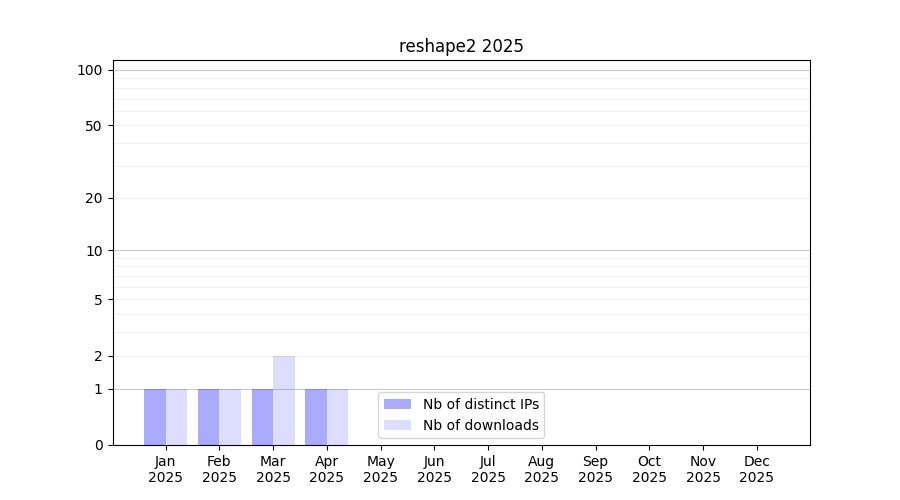Select the February distinct IPs bar
This screenshot has width=900, height=500.
[208, 417]
